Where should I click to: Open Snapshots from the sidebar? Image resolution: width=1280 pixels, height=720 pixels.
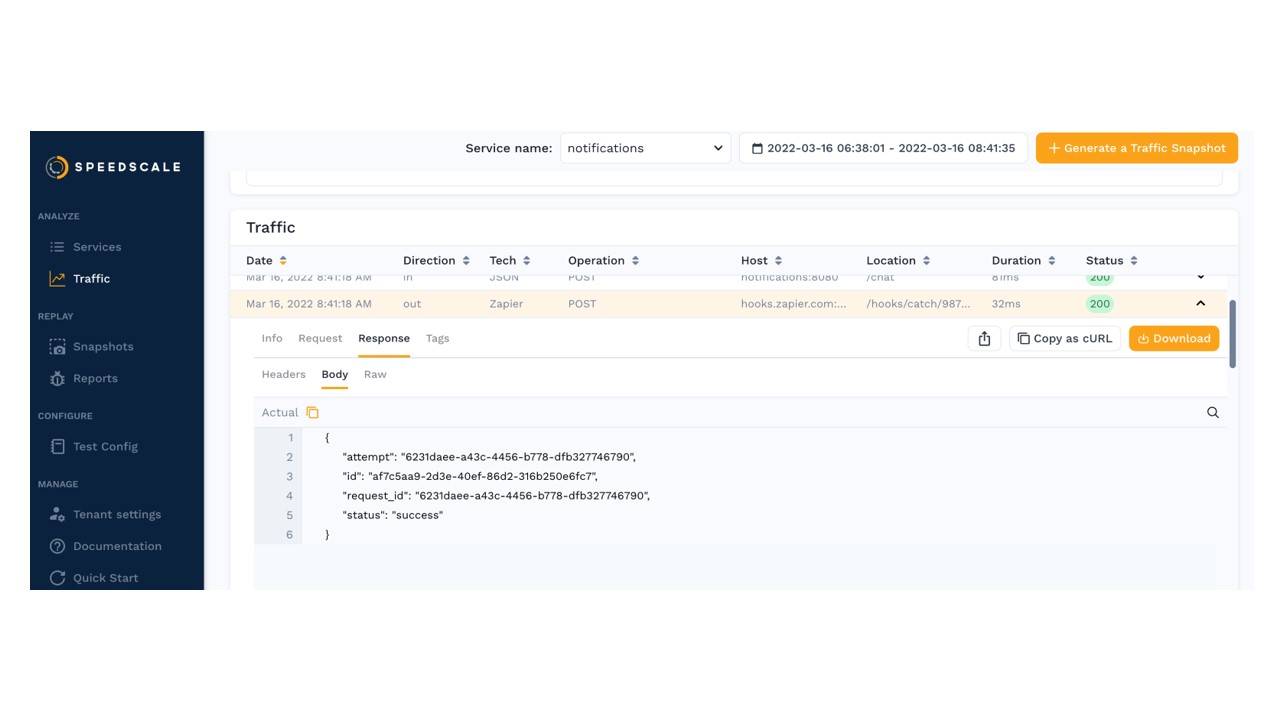(x=102, y=347)
